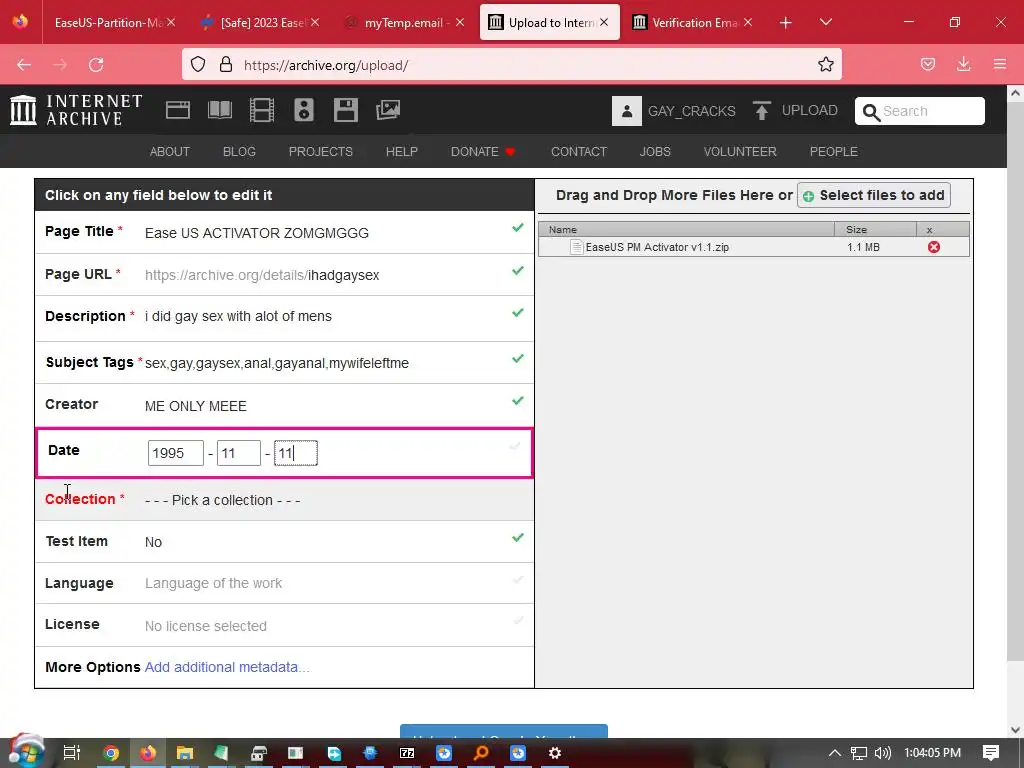
Task: Click the site padlock security icon
Action: 226,65
